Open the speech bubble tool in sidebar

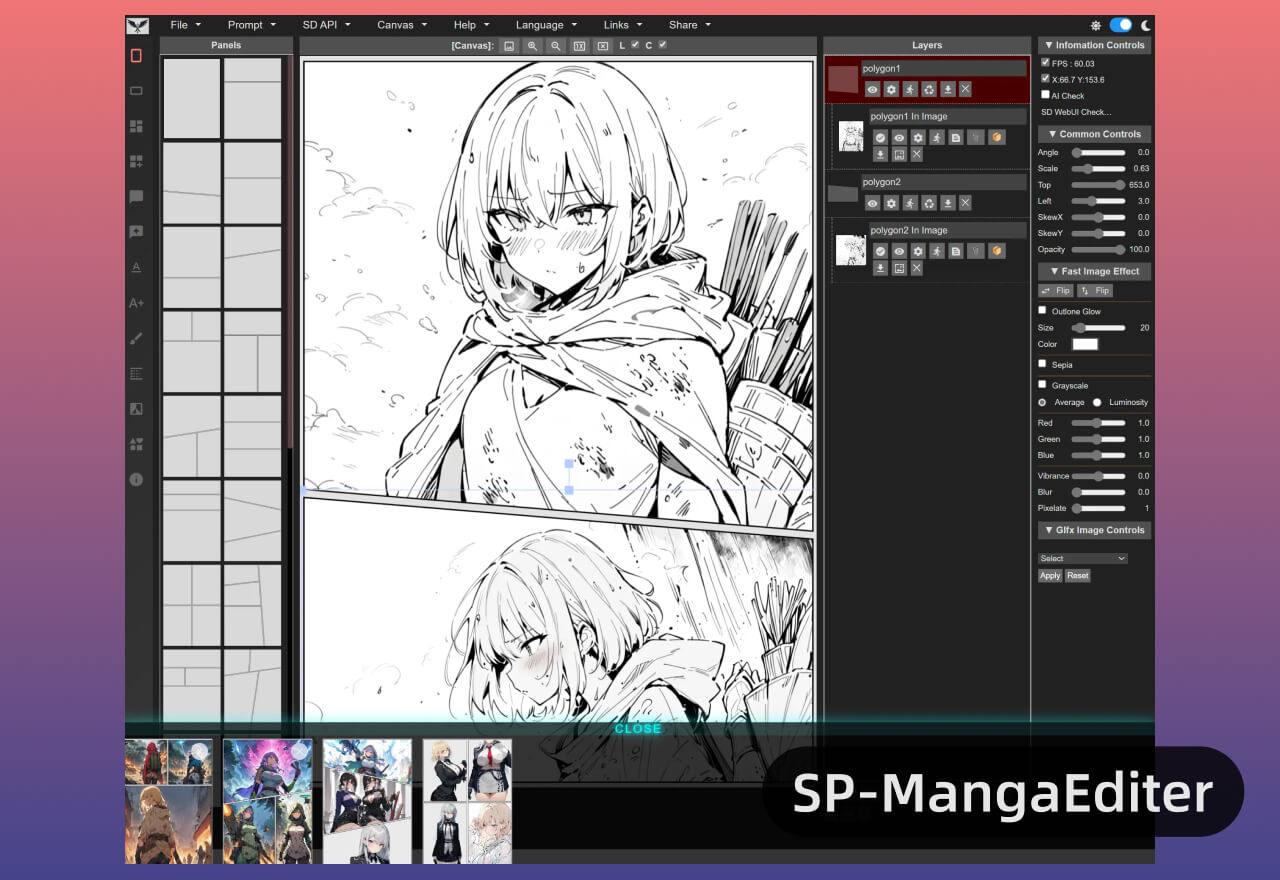[x=136, y=196]
